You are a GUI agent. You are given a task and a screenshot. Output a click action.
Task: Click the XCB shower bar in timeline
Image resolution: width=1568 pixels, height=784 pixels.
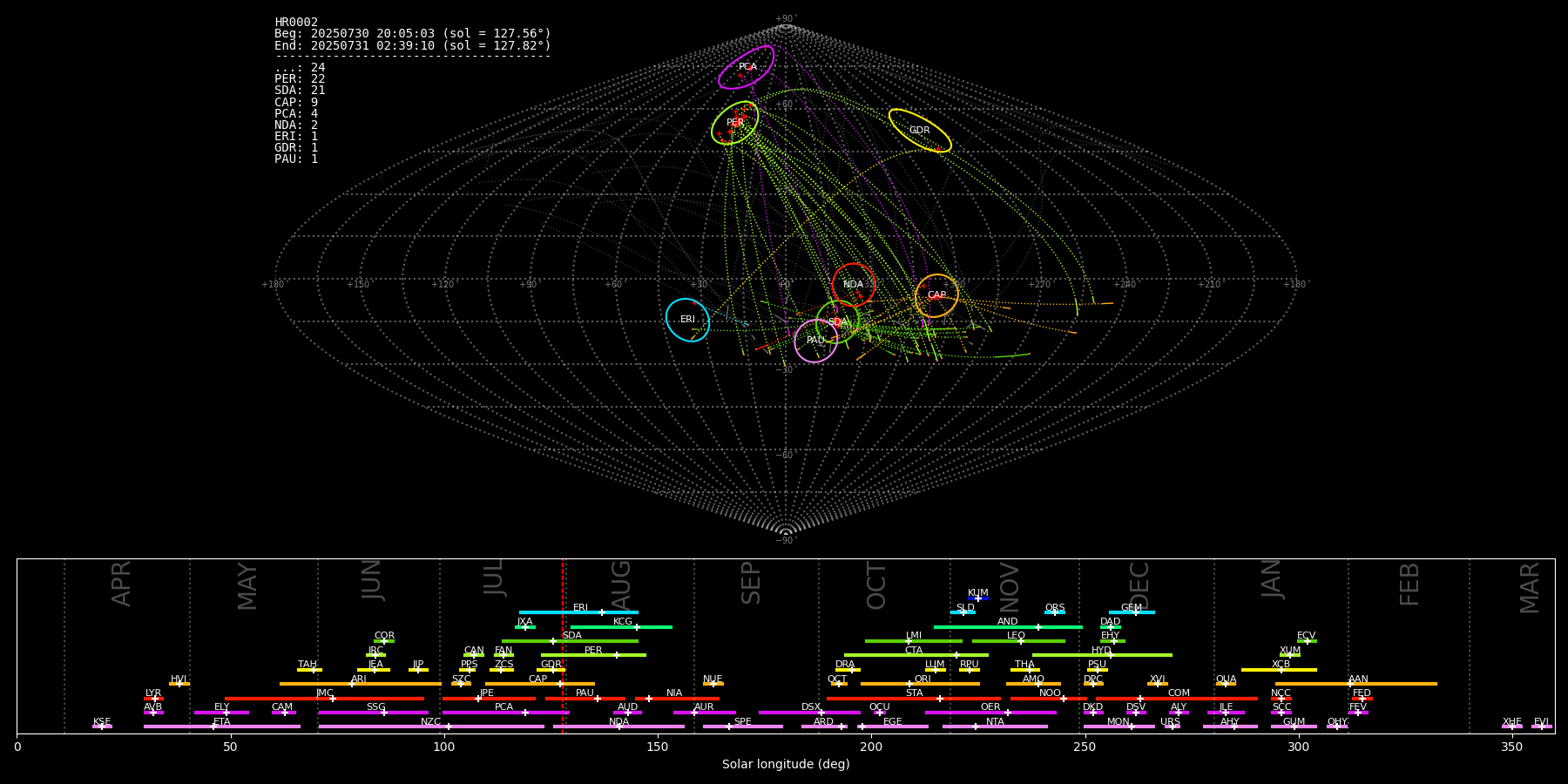tap(1279, 670)
